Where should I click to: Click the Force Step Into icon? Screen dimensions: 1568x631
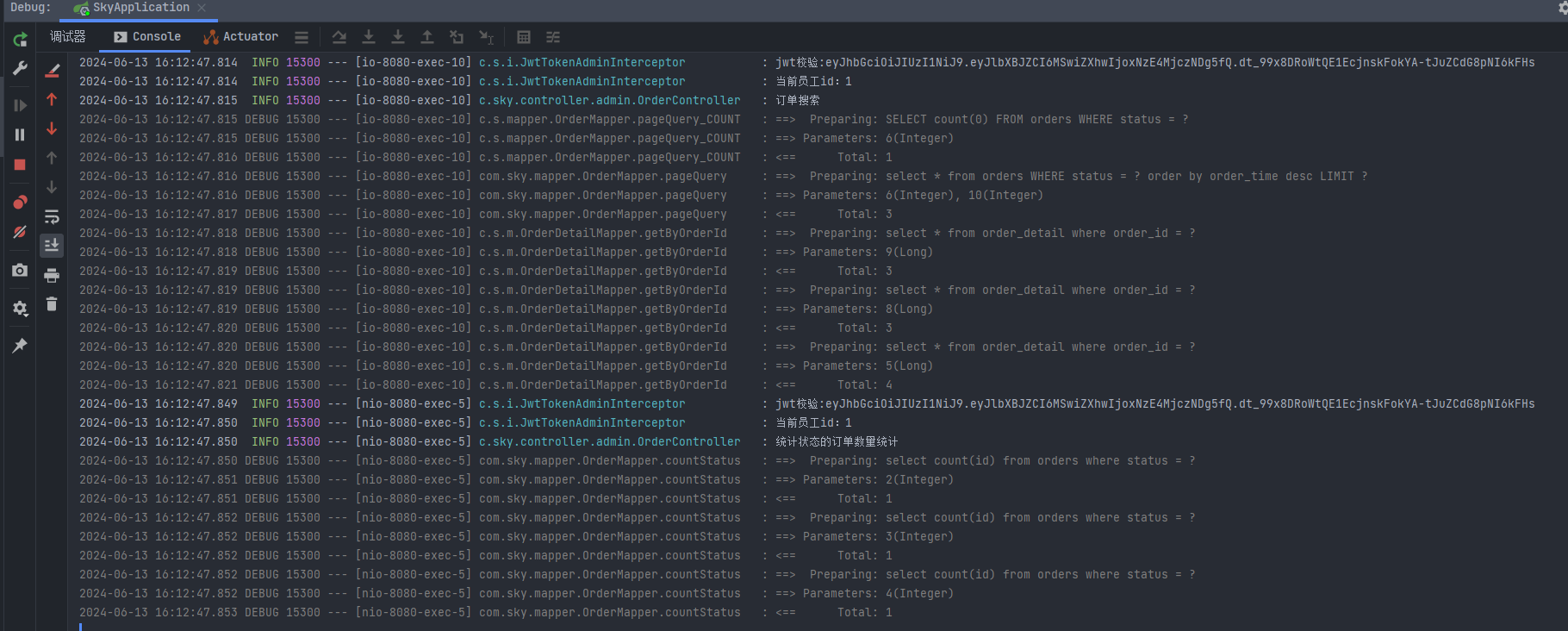click(398, 37)
